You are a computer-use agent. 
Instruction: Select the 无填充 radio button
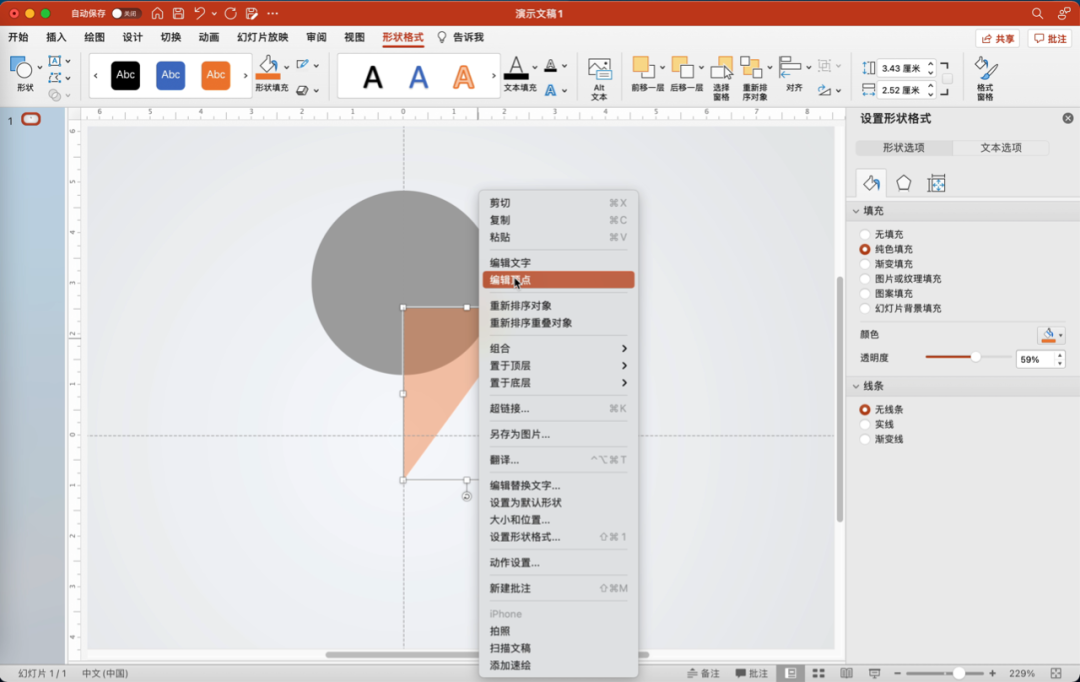click(x=865, y=234)
